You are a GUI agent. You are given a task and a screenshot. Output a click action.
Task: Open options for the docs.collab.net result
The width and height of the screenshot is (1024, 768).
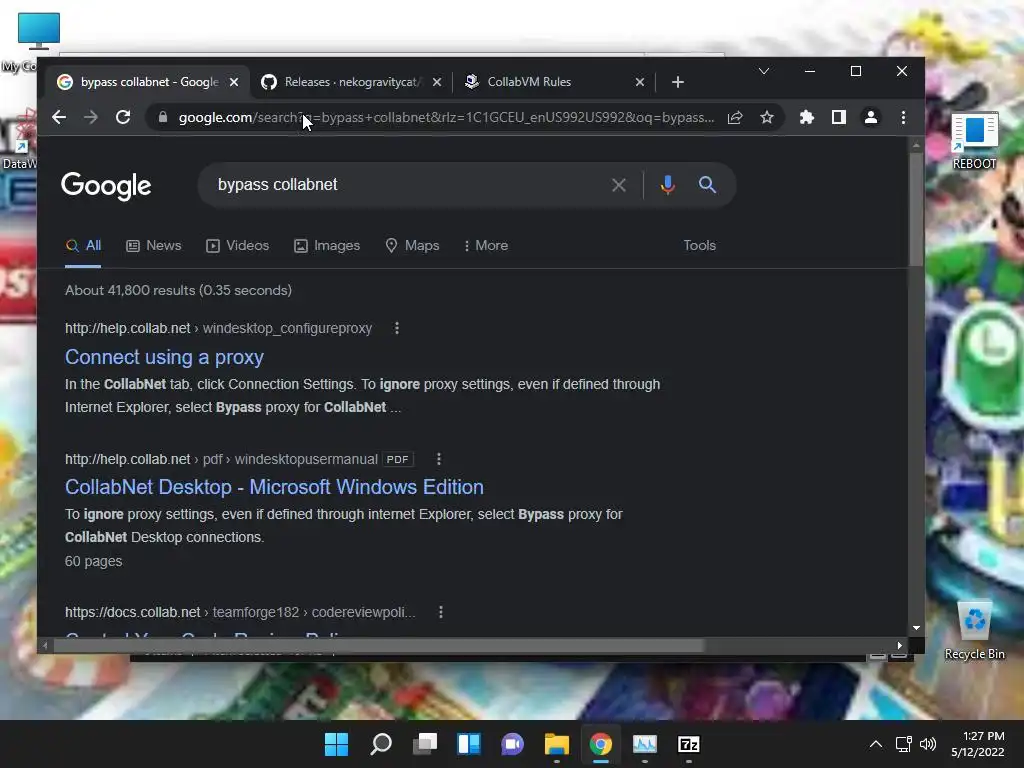pos(441,612)
